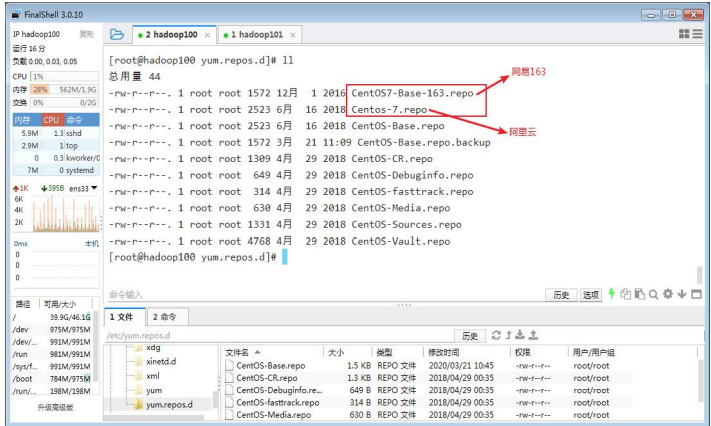Click the upload icon in file toolbar
The height and width of the screenshot is (426, 711).
coord(533,335)
